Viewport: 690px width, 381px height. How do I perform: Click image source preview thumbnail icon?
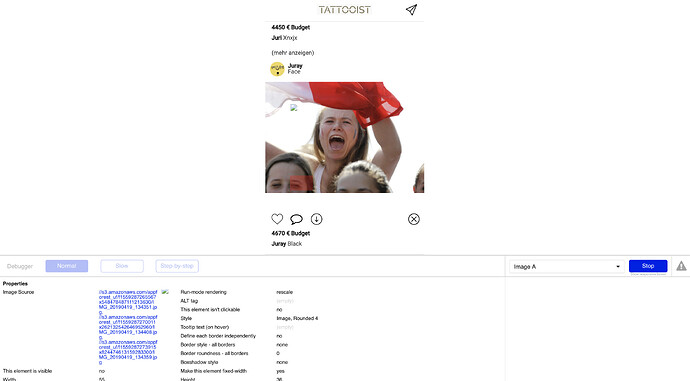(165, 292)
